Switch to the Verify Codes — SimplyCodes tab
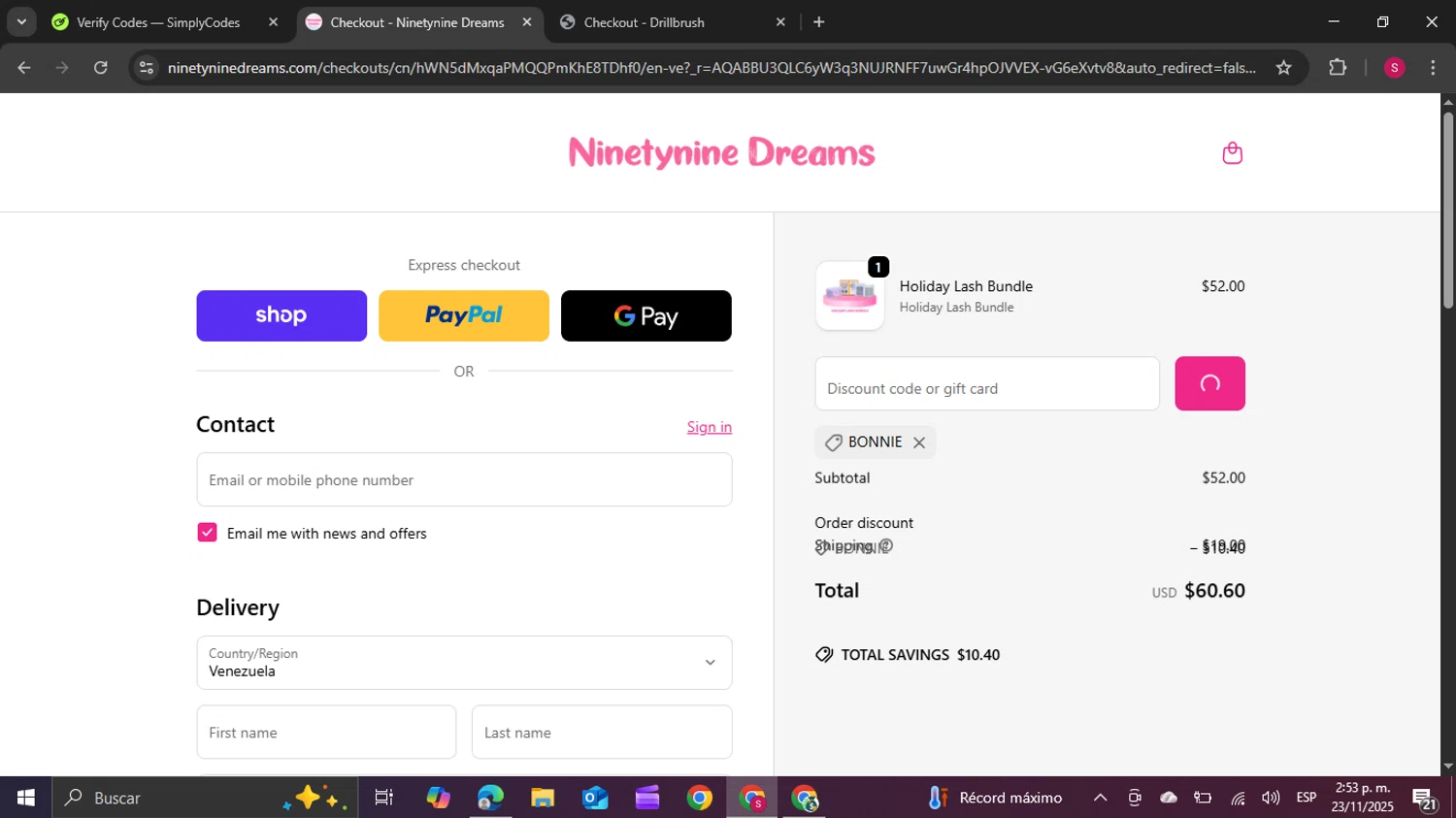The image size is (1456, 818). pos(158,22)
